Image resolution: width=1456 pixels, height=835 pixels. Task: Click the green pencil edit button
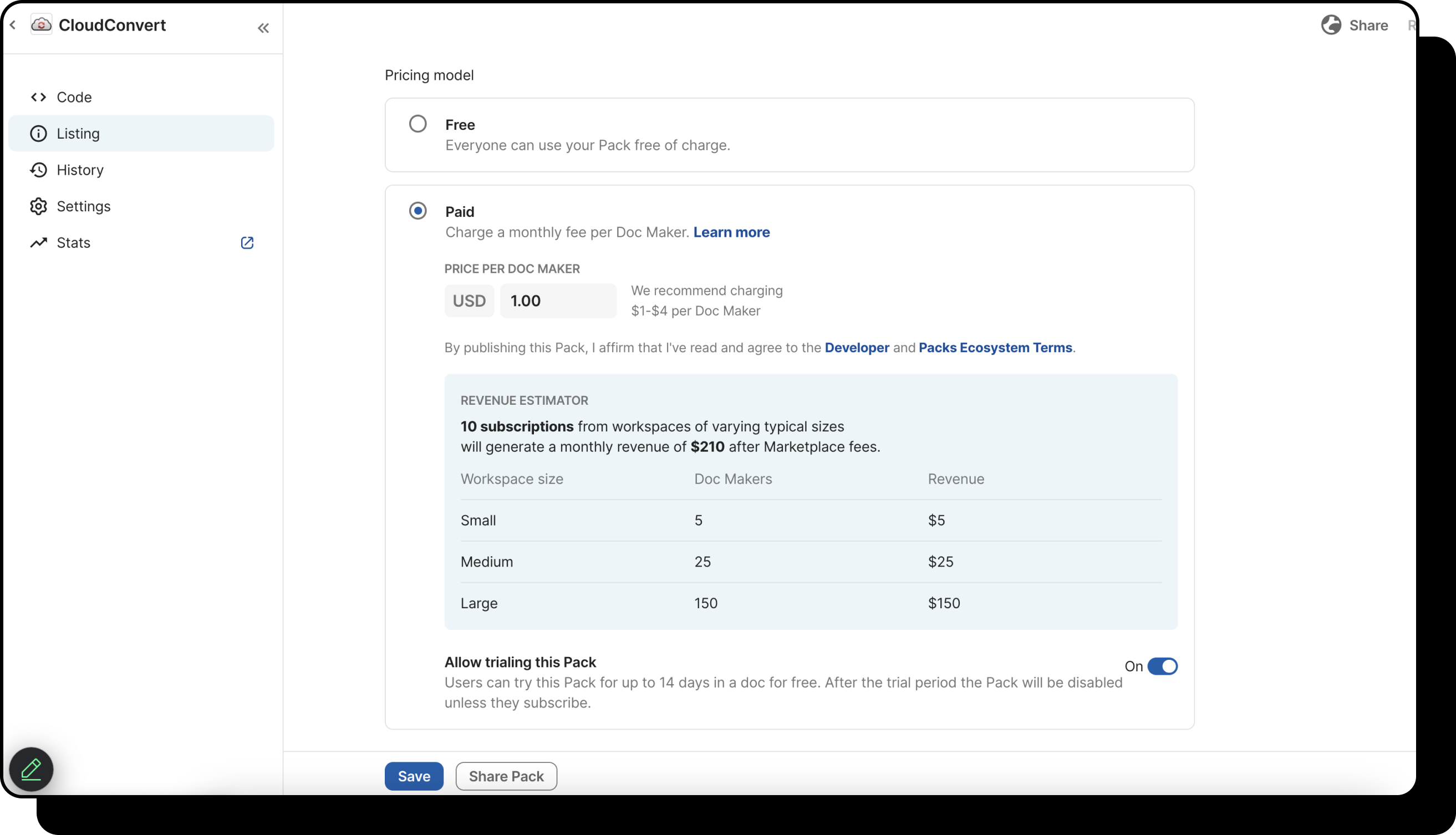coord(31,769)
